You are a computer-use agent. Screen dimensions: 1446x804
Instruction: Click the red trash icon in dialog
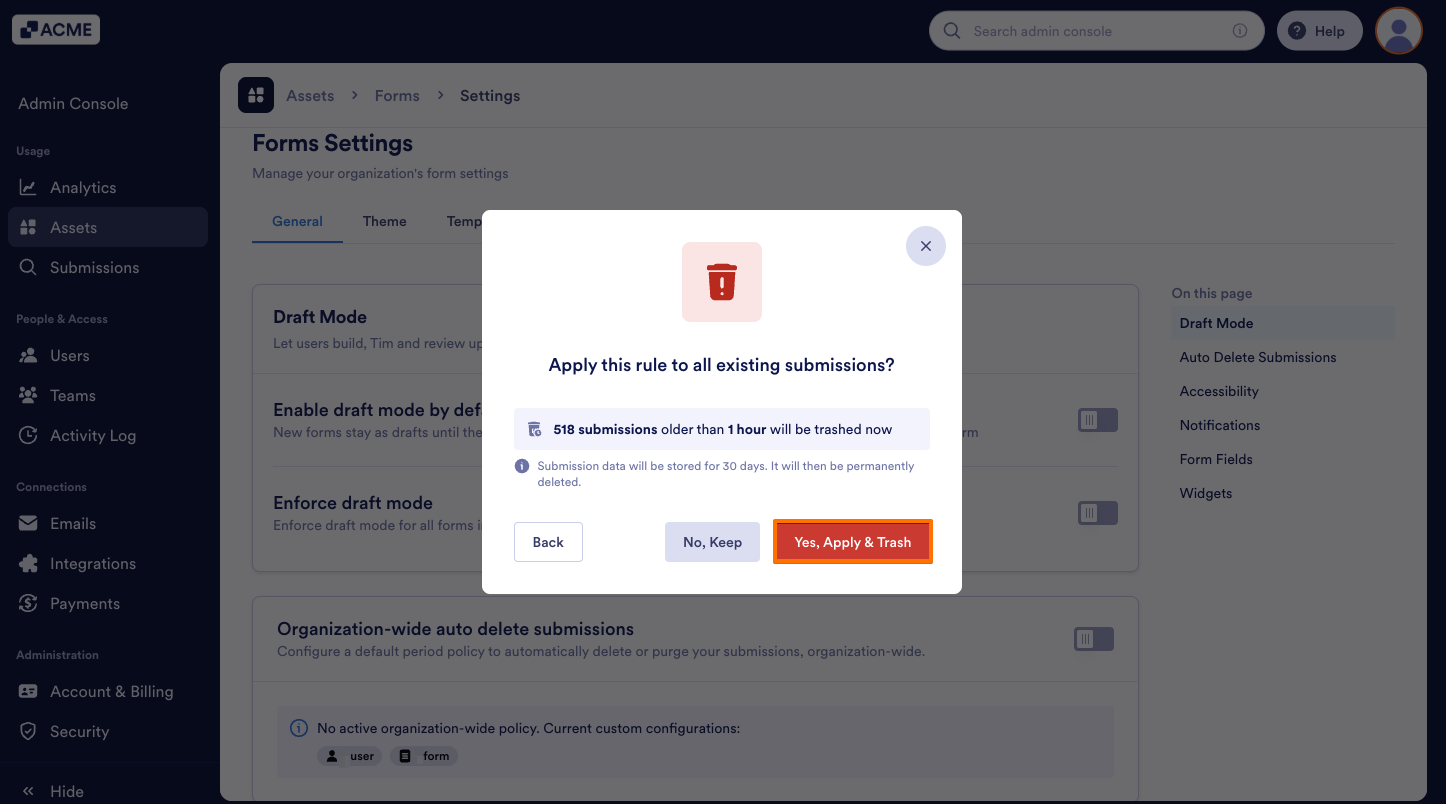click(722, 282)
